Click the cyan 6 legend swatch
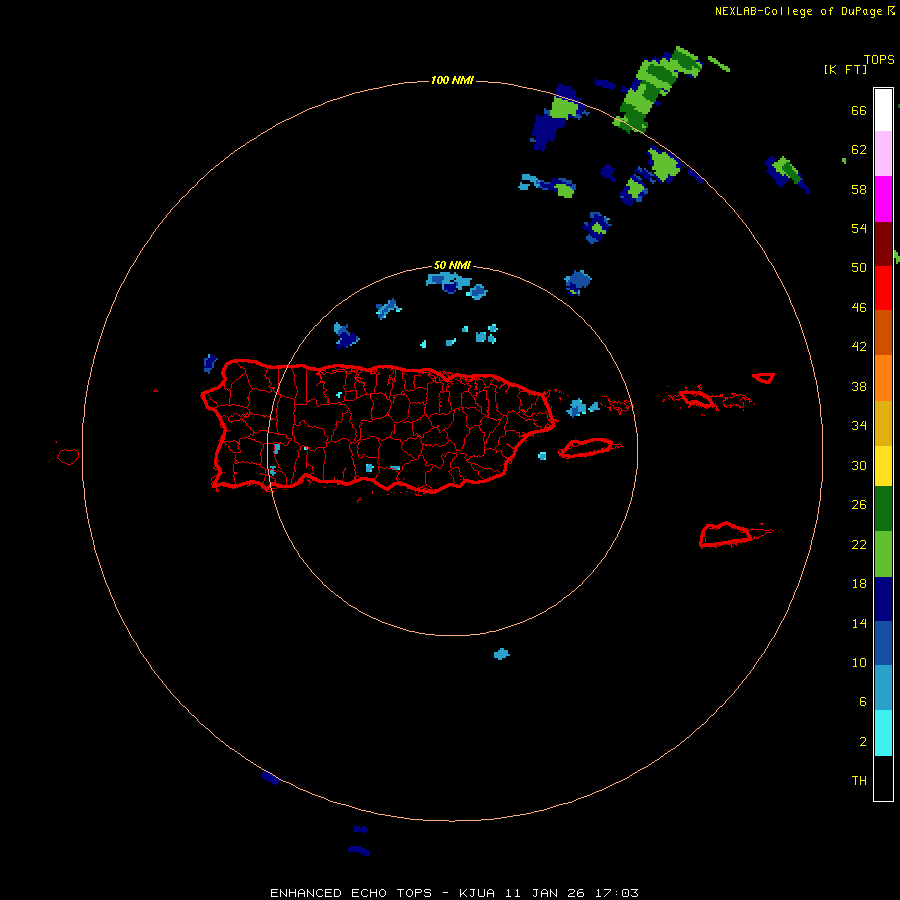 [x=883, y=733]
